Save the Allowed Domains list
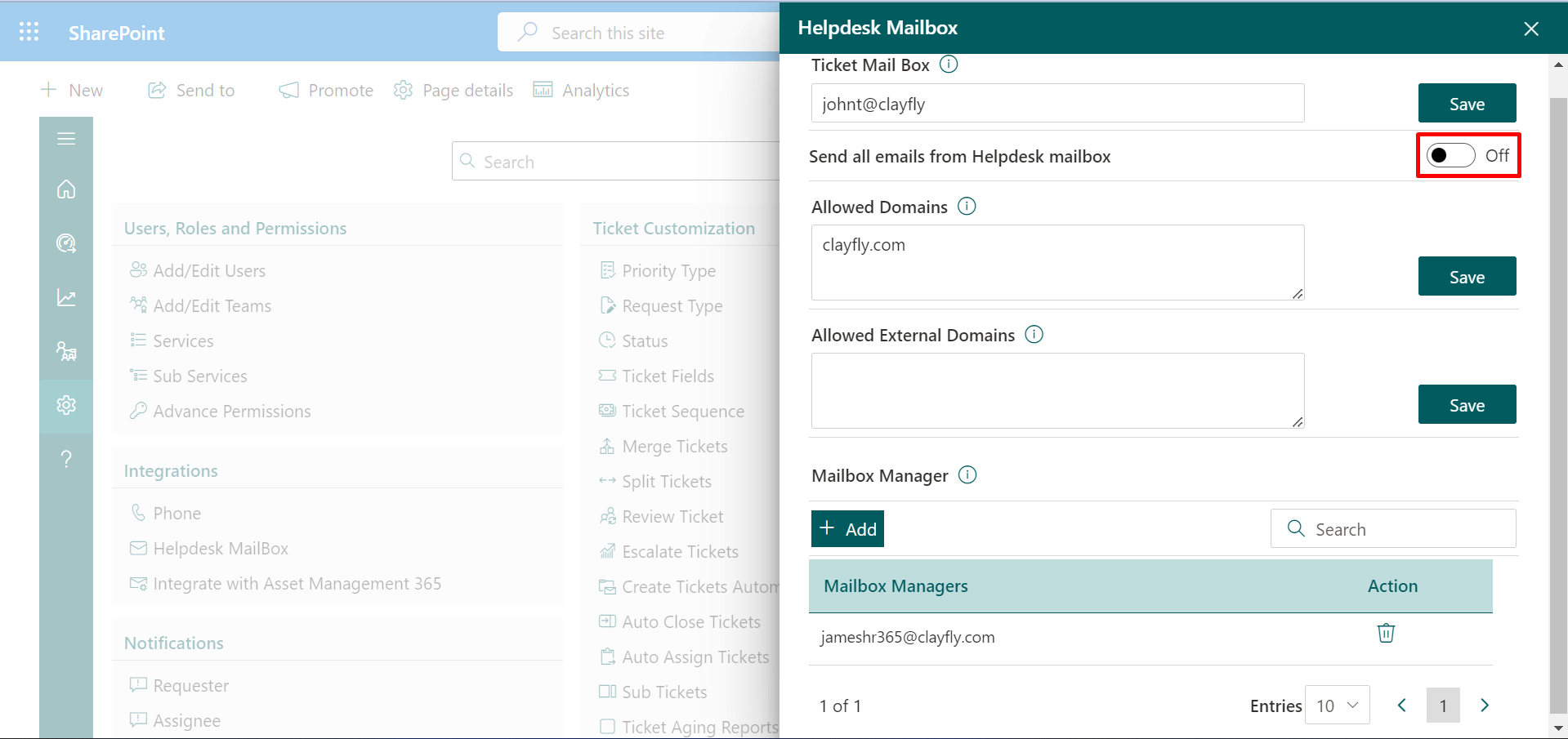 (x=1467, y=277)
